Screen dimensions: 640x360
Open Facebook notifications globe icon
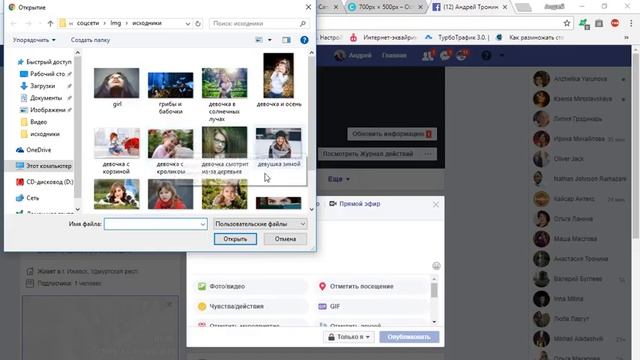click(462, 56)
